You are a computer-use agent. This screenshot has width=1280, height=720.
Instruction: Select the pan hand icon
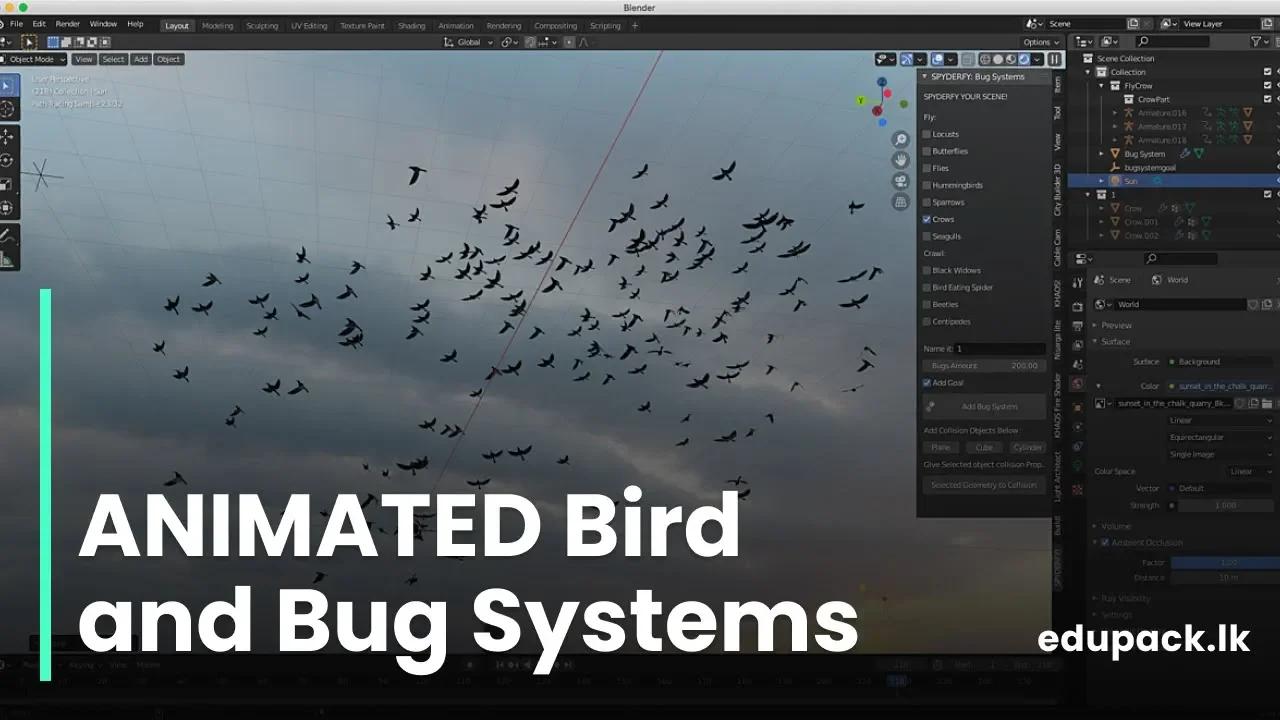coord(899,161)
